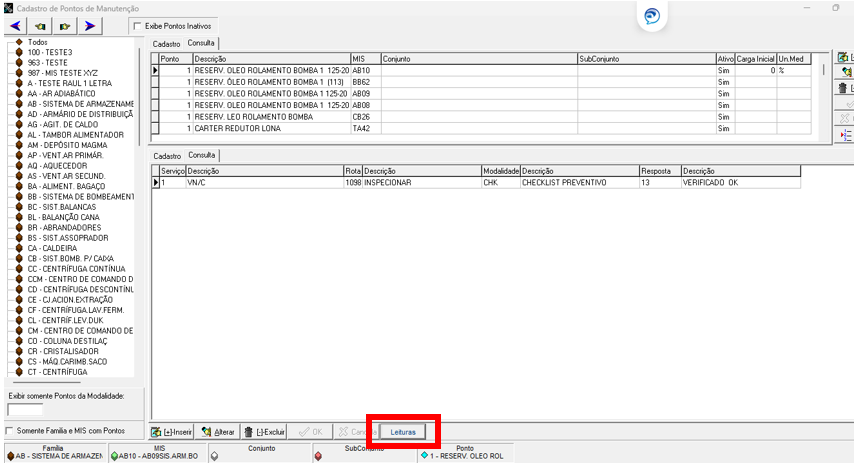Click the chat bubble icon at top
The image size is (858, 465).
pos(652,16)
